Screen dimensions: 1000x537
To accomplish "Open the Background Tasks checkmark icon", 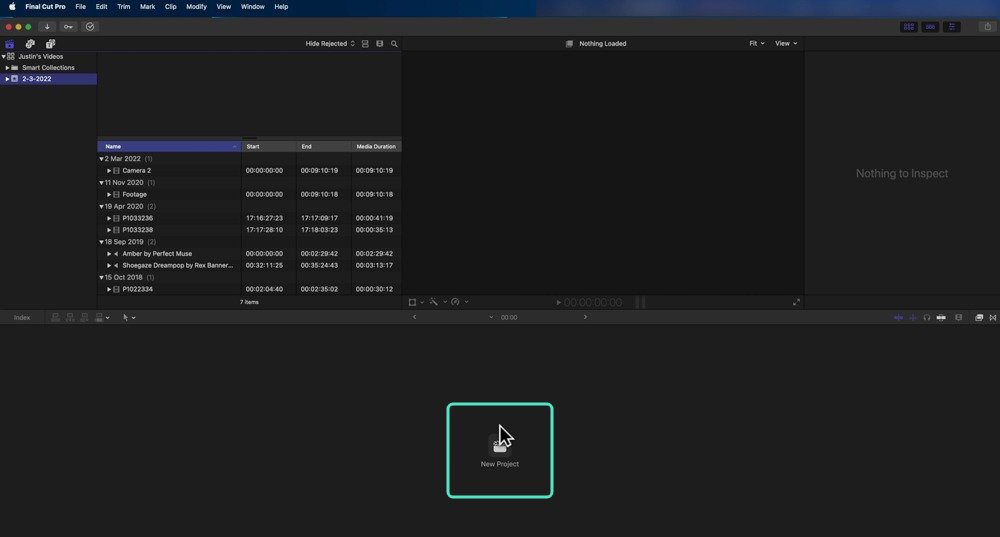I will 90,27.
